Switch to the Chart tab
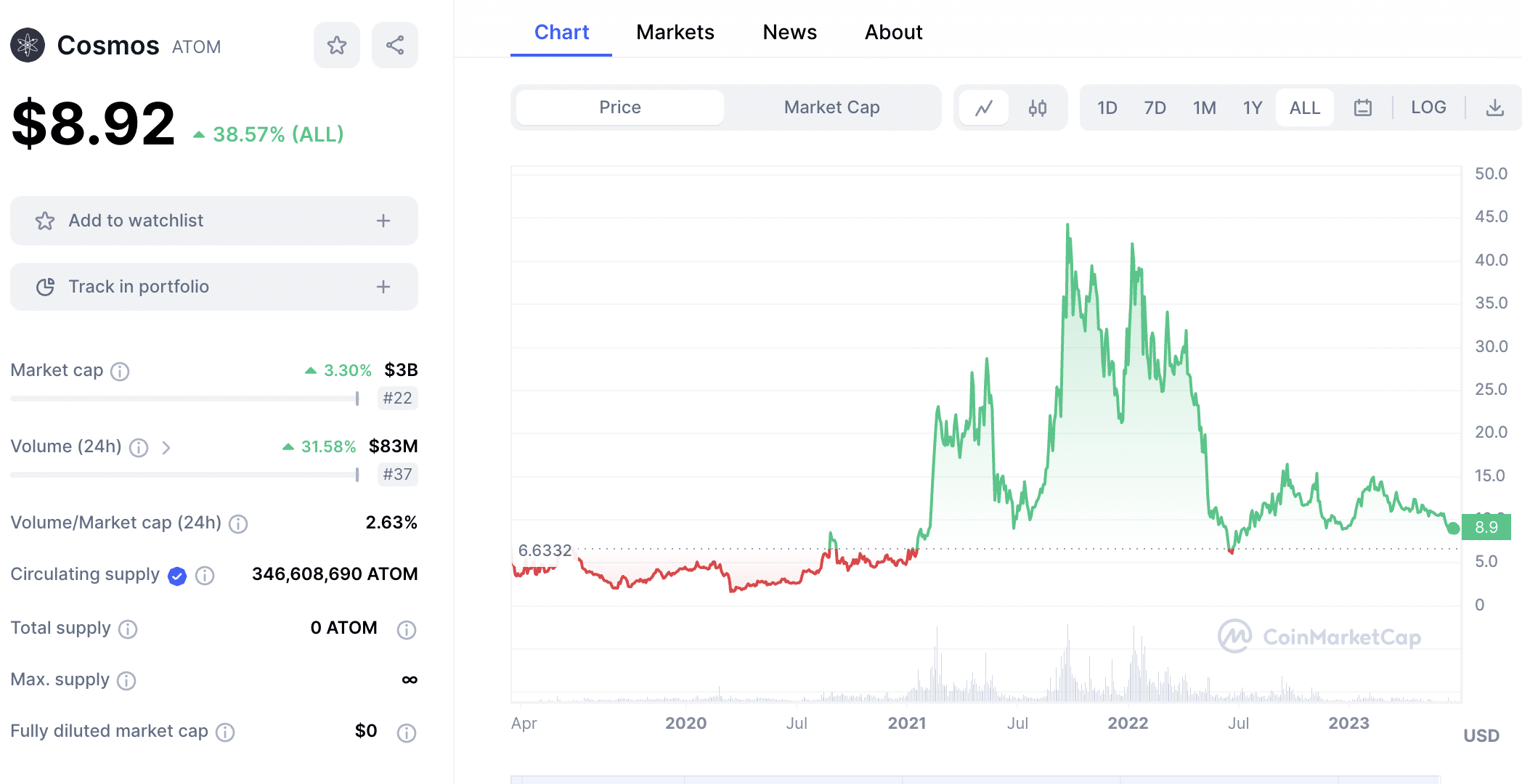This screenshot has height=784, width=1522. point(561,32)
